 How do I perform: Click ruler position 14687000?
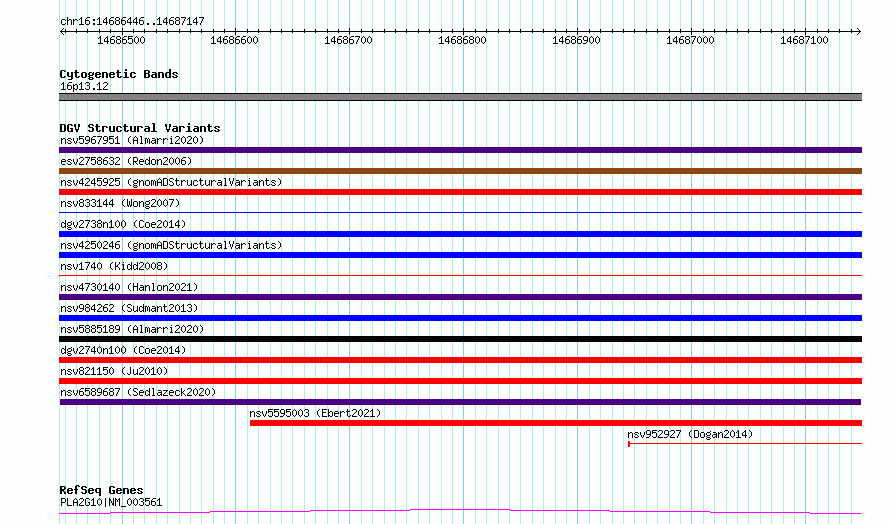(690, 40)
